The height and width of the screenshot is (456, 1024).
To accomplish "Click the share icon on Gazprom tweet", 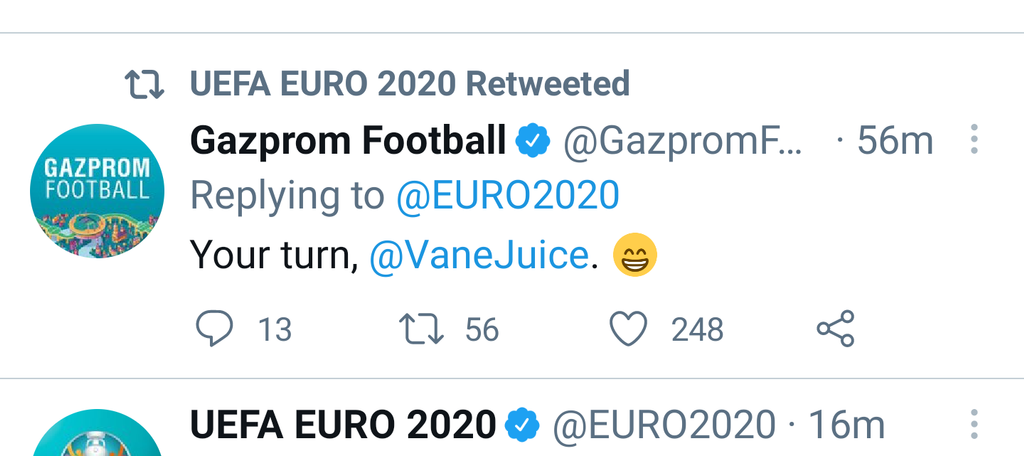I will (835, 328).
